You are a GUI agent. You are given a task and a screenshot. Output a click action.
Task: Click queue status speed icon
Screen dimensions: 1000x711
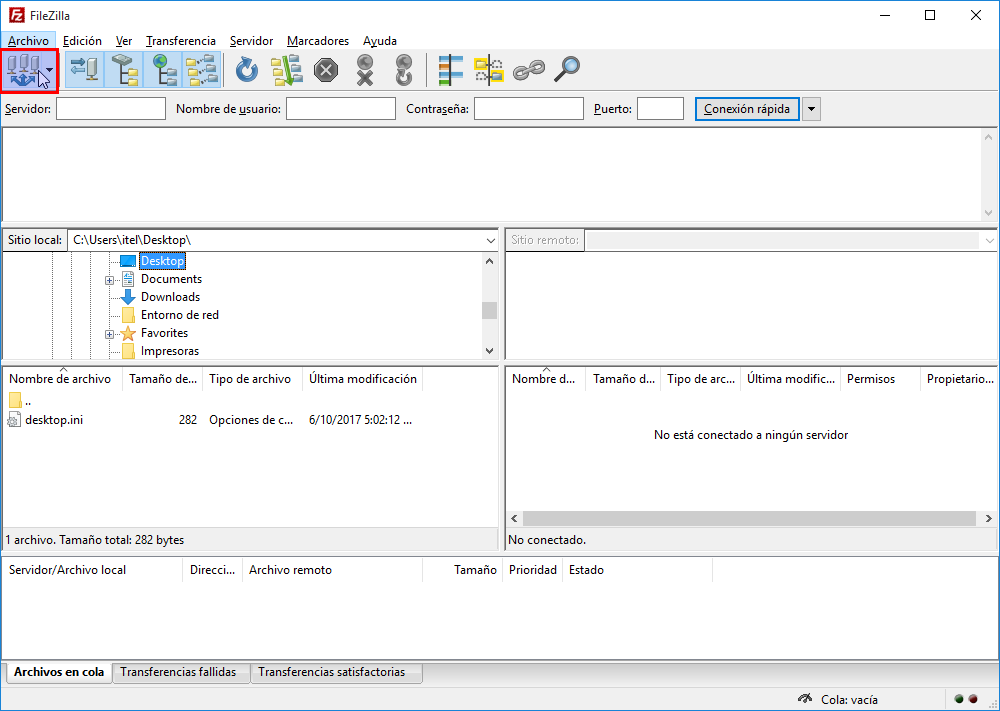point(805,699)
